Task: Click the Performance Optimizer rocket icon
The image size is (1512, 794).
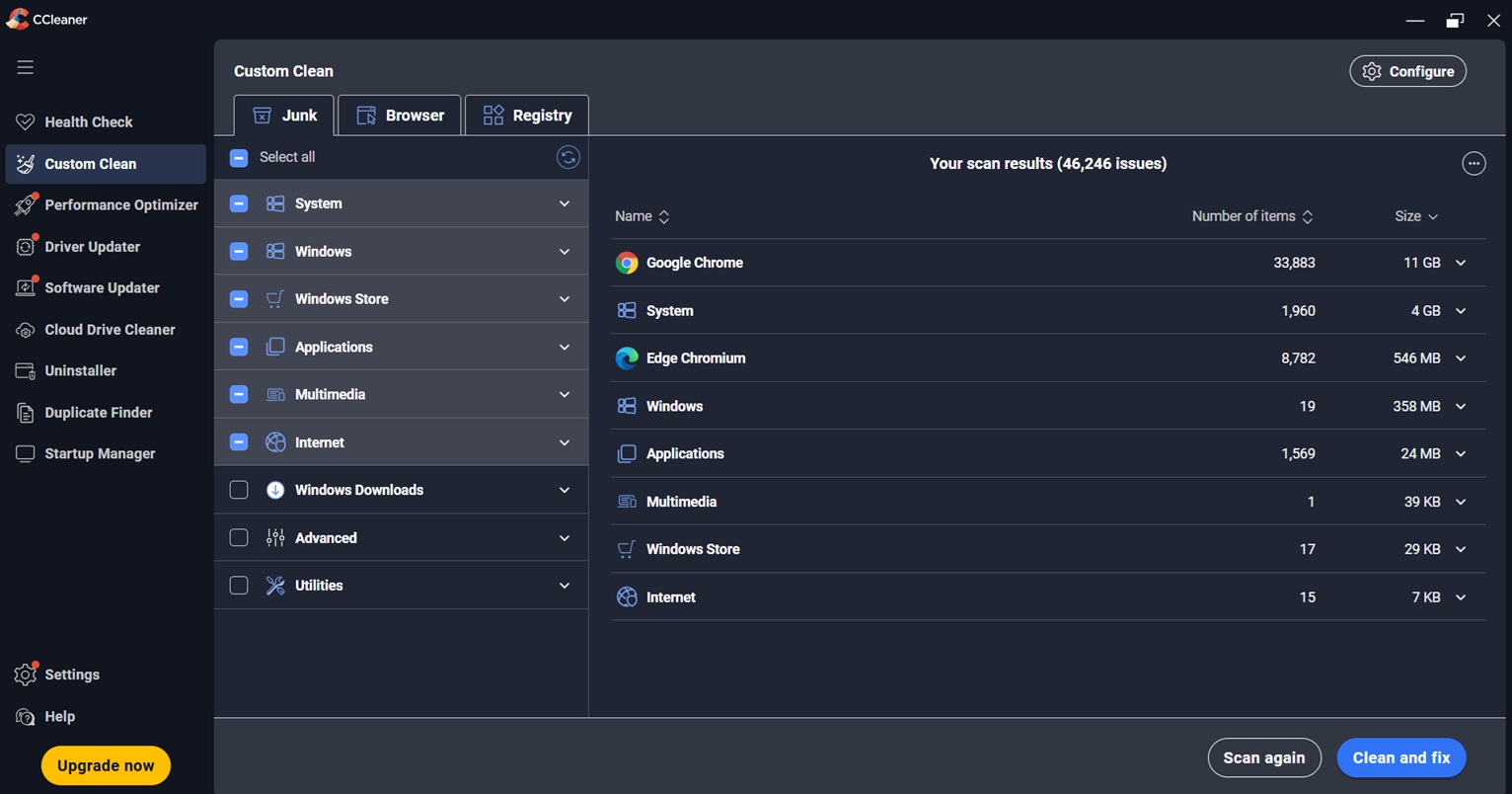Action: [x=26, y=205]
